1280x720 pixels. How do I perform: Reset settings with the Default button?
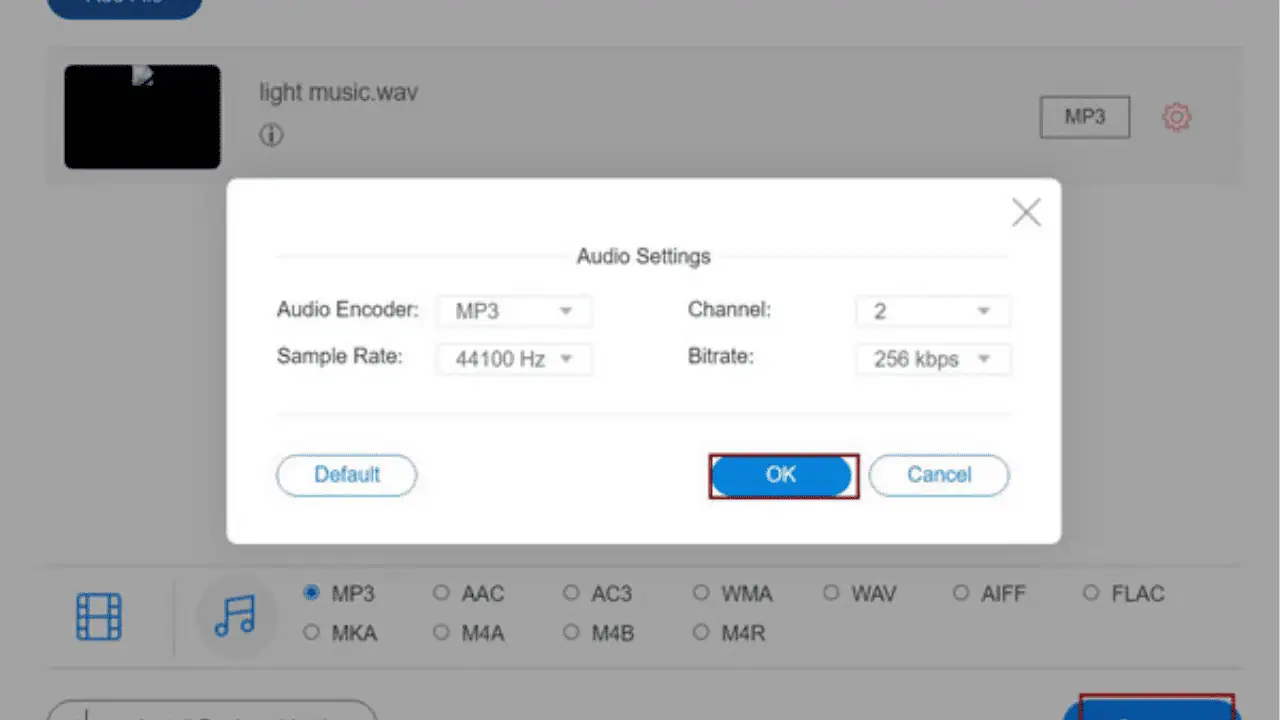pyautogui.click(x=347, y=475)
